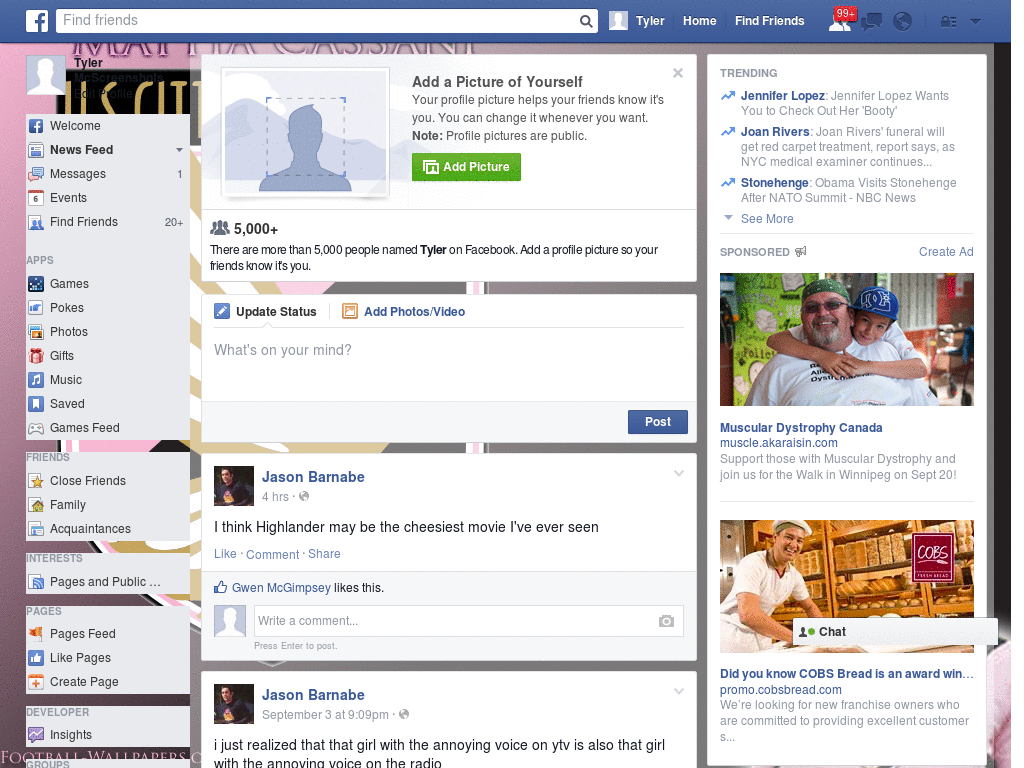The width and height of the screenshot is (1024, 768).
Task: Click the Family house icon
Action: click(x=36, y=505)
